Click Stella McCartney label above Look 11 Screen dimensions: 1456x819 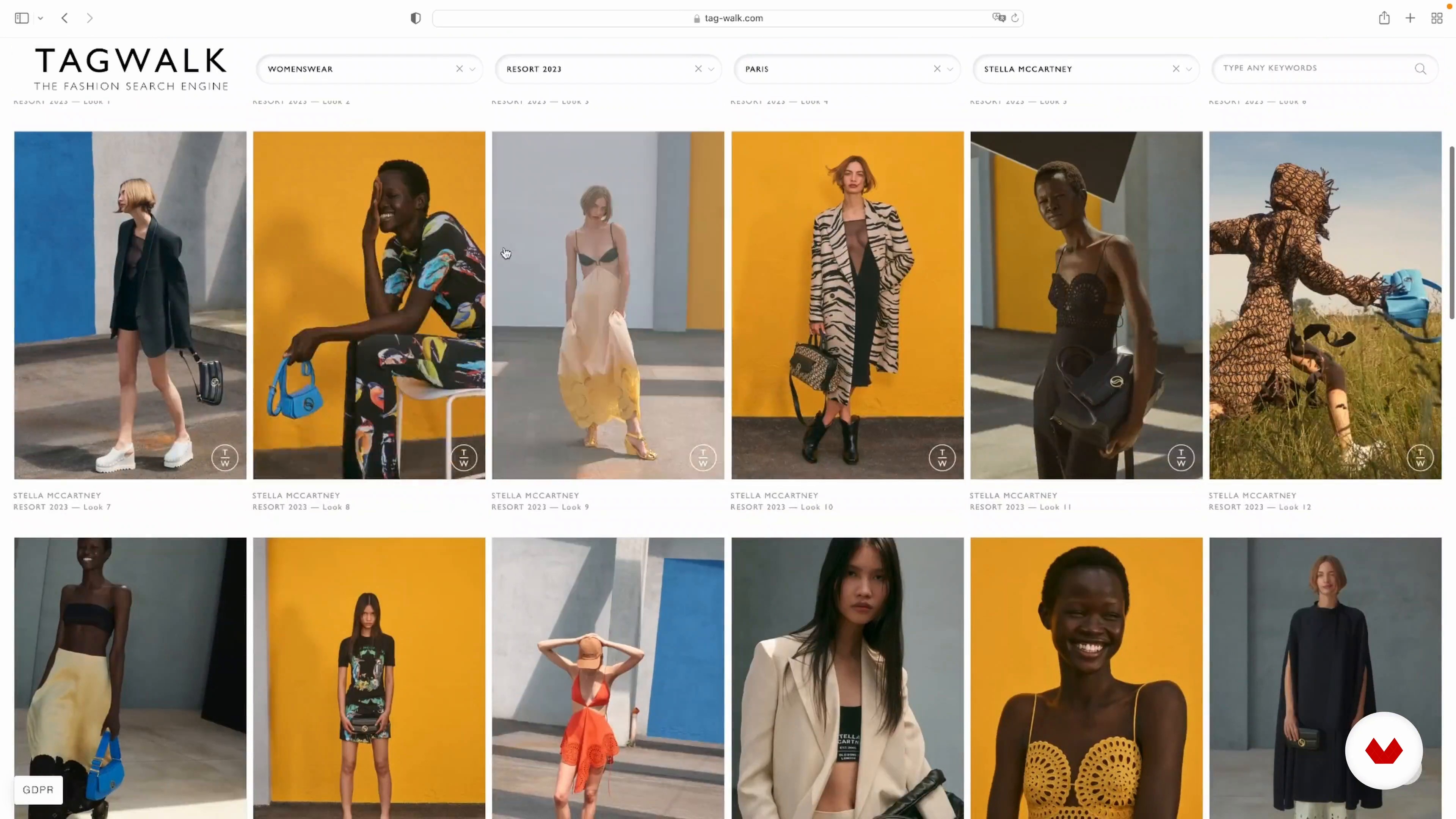pyautogui.click(x=1014, y=496)
